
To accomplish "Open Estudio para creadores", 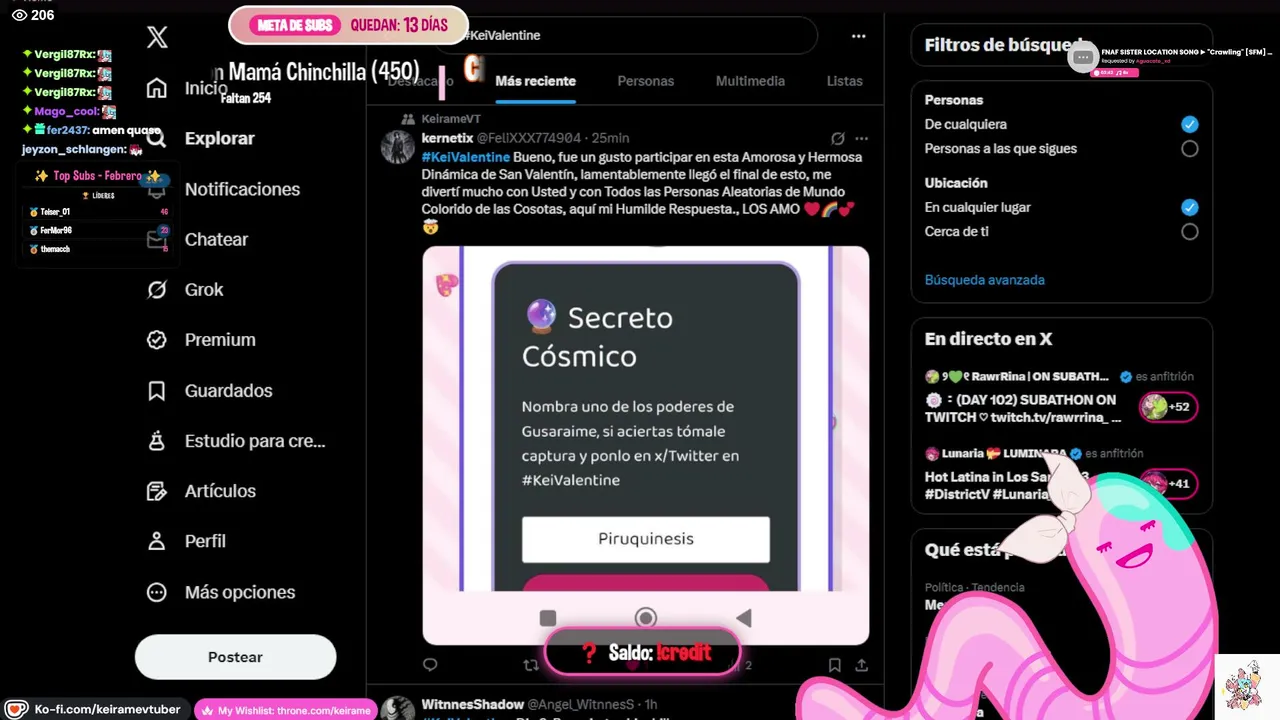I will coord(255,440).
